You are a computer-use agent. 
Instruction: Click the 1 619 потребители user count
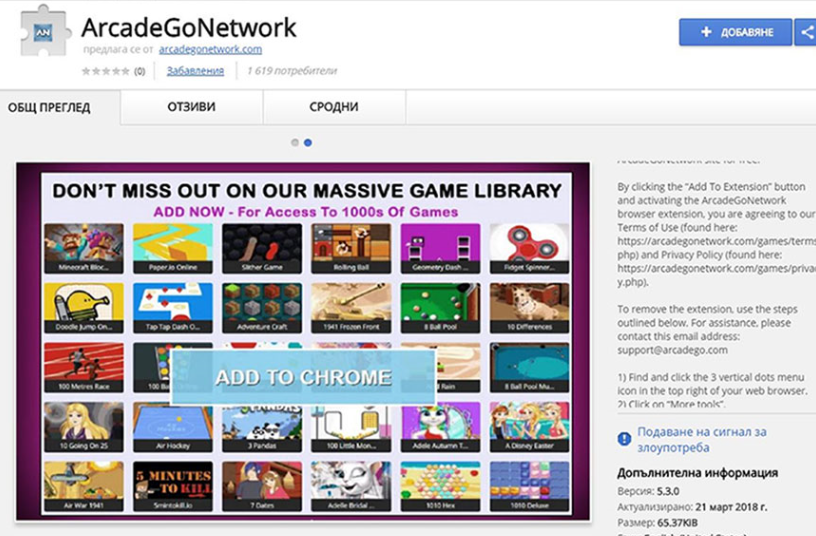click(x=291, y=71)
